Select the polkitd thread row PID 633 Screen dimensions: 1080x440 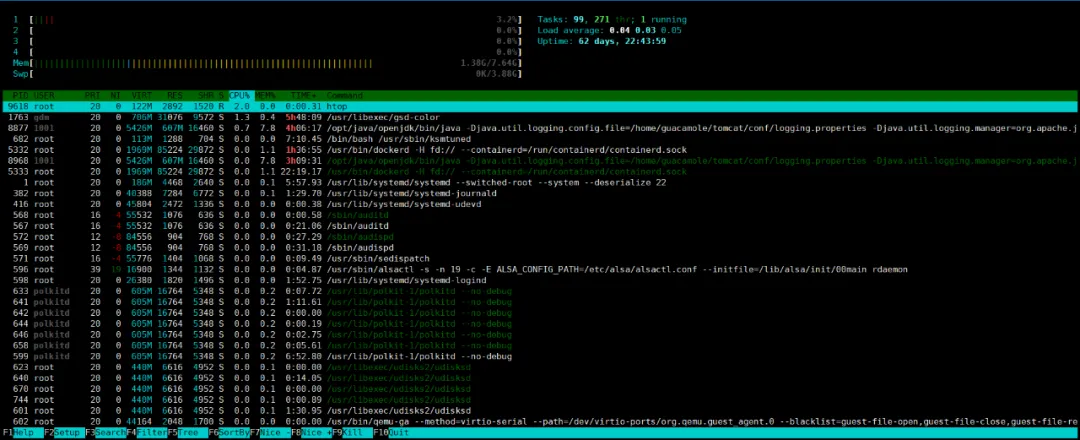click(540, 291)
